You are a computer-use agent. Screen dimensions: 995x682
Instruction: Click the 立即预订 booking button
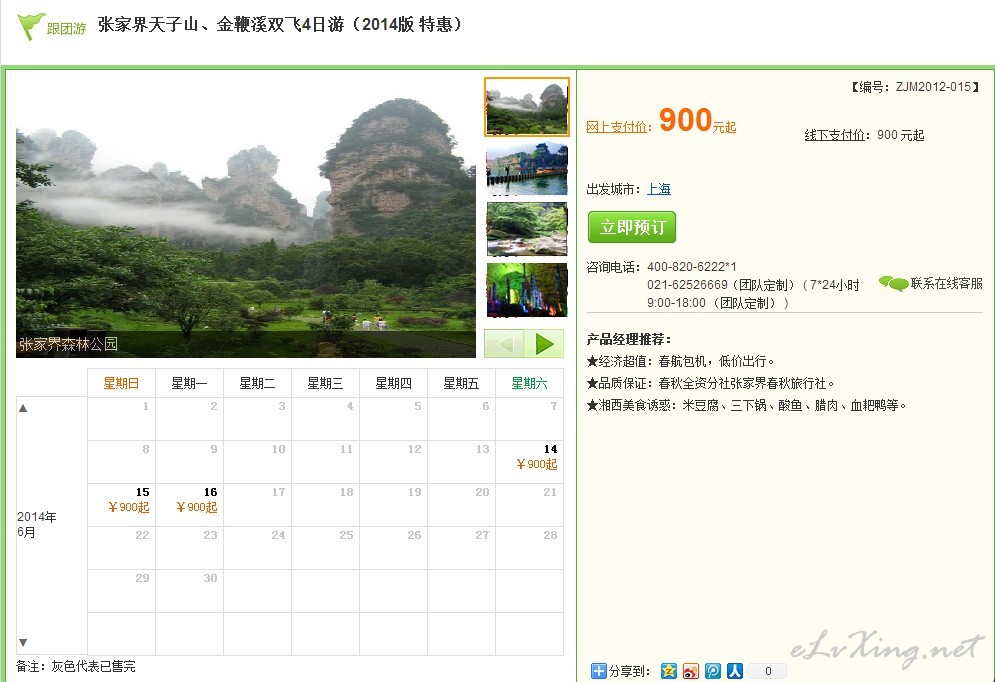click(632, 227)
